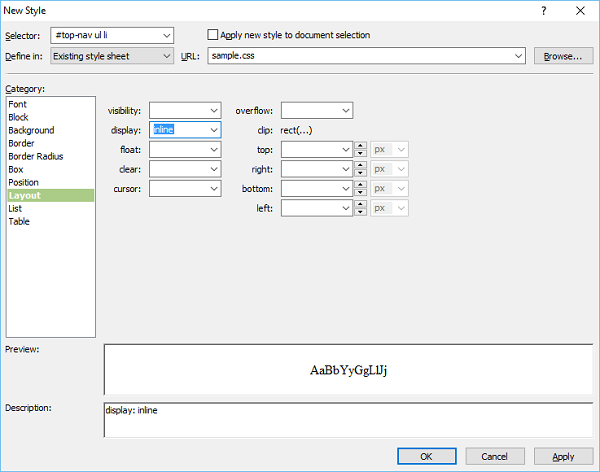The image size is (600, 472).
Task: Click the display field showing inline
Action: coord(178,129)
